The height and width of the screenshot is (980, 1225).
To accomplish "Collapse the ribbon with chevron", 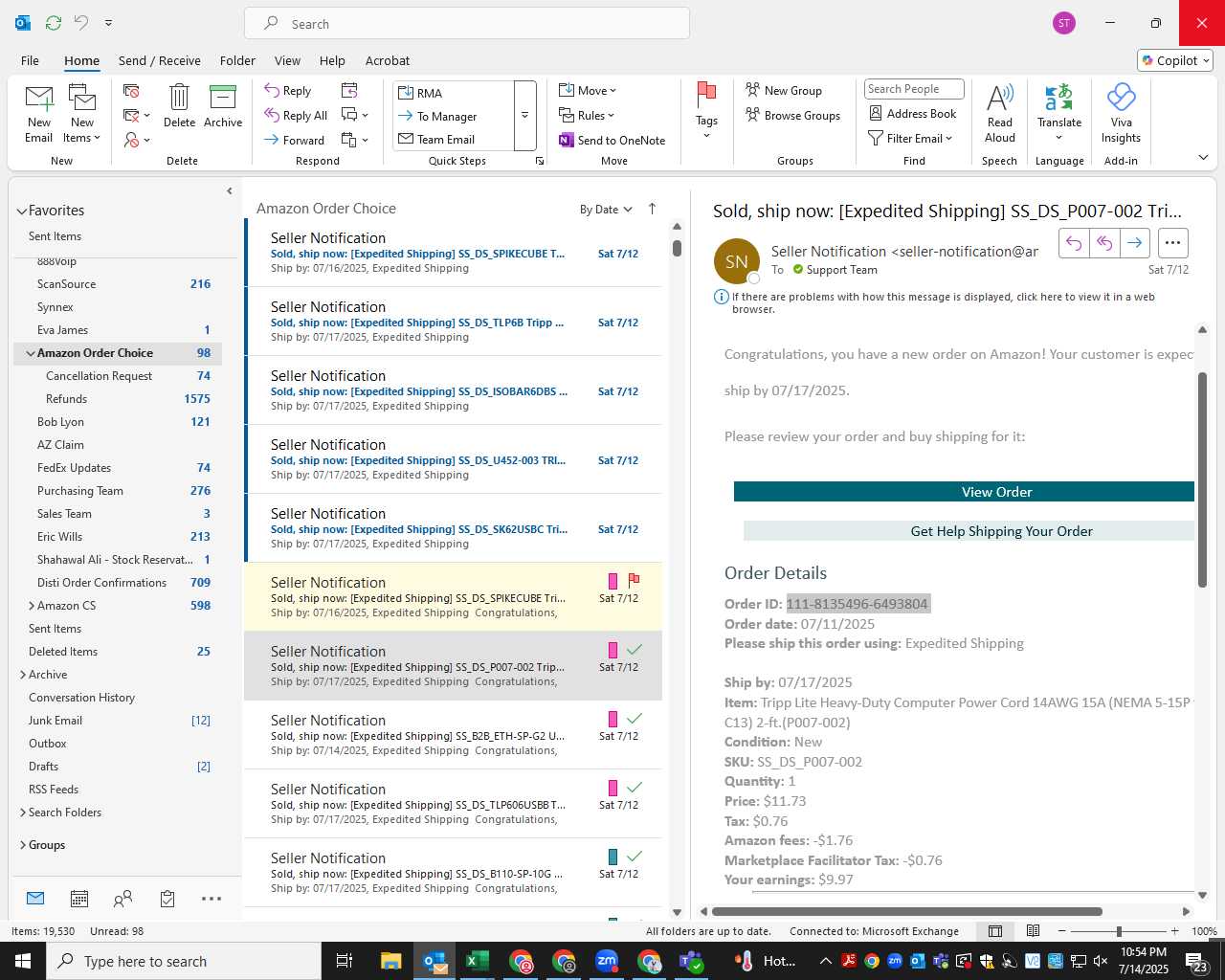I will [1204, 158].
